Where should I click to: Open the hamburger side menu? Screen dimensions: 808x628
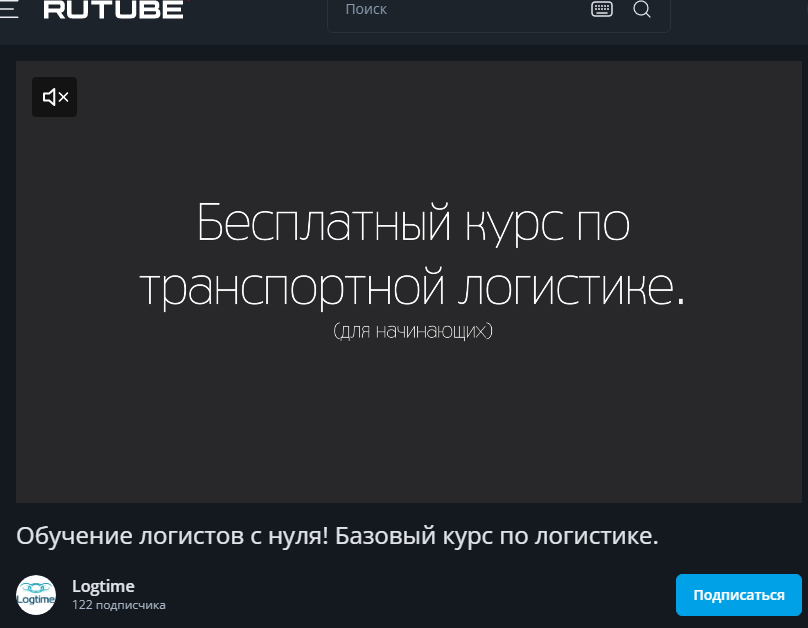pos(8,9)
